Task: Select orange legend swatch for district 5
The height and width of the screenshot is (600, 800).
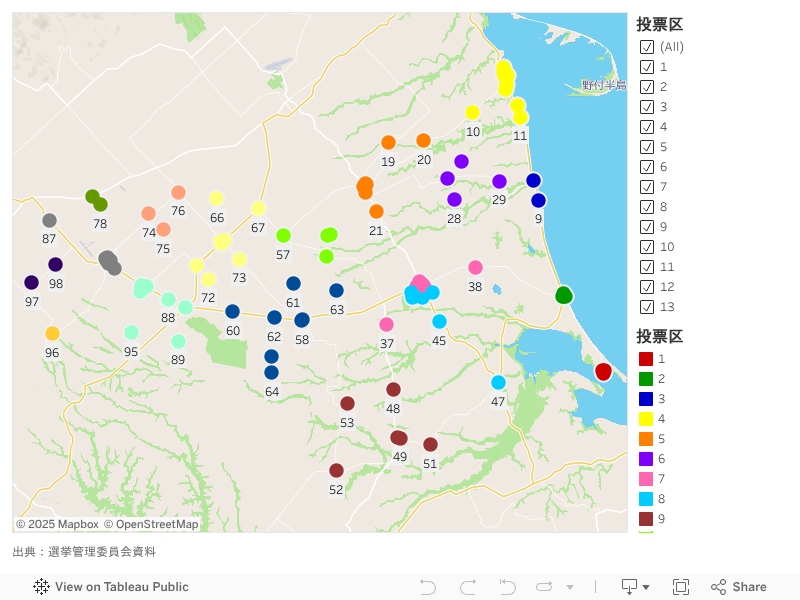Action: coord(646,439)
